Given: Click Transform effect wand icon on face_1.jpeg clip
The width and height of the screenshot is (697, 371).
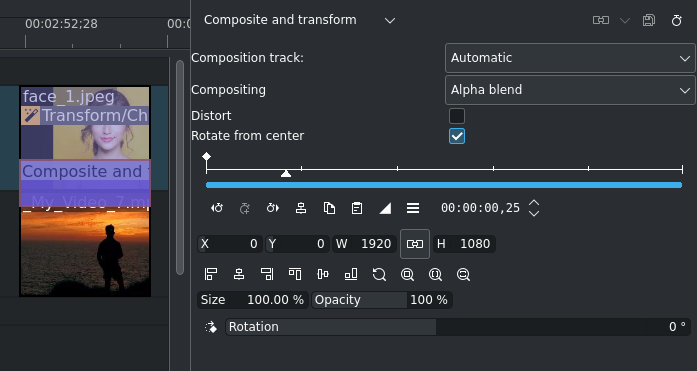Looking at the screenshot, I should tap(31, 116).
